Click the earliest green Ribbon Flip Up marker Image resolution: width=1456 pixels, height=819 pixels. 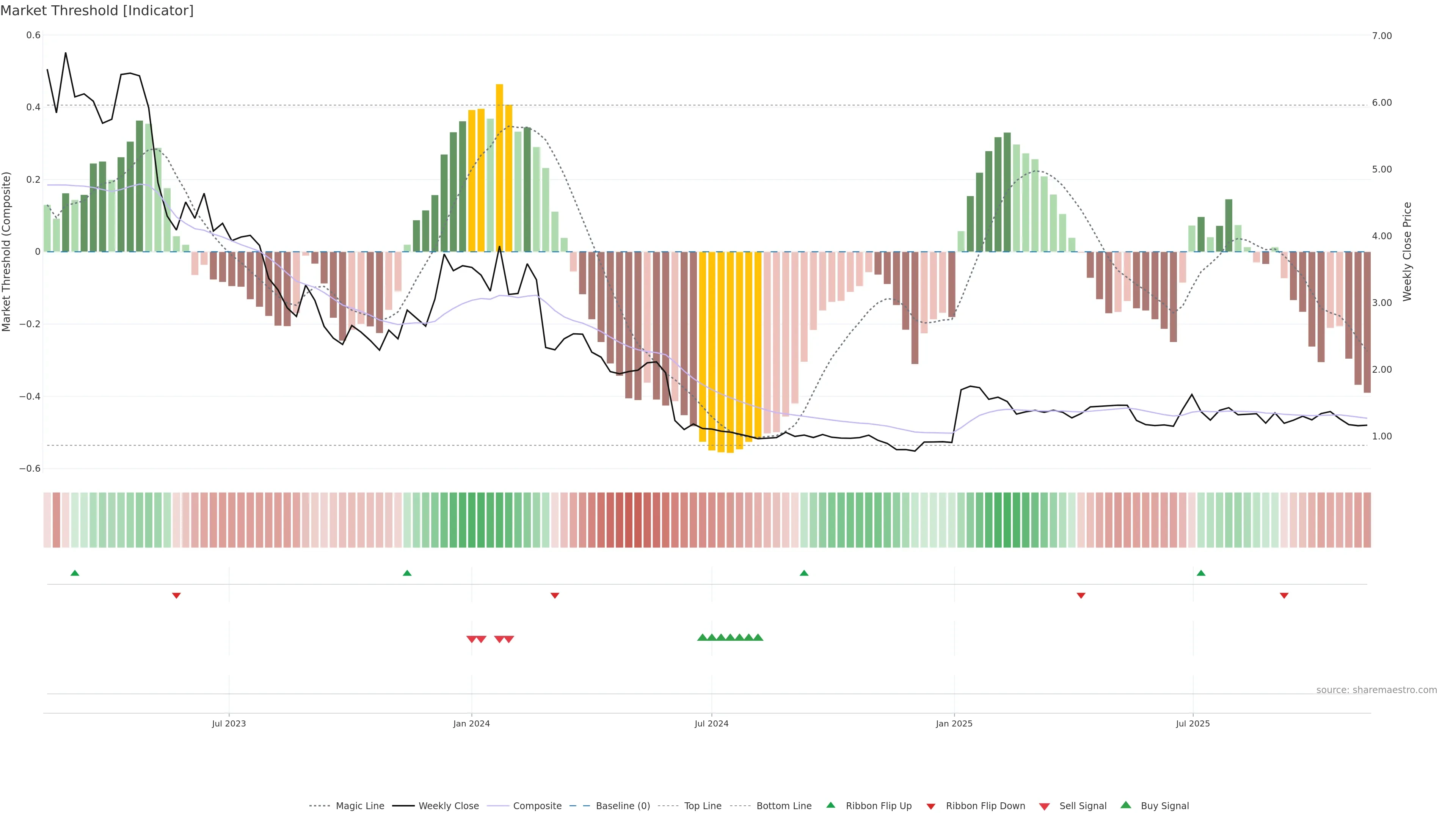[75, 573]
